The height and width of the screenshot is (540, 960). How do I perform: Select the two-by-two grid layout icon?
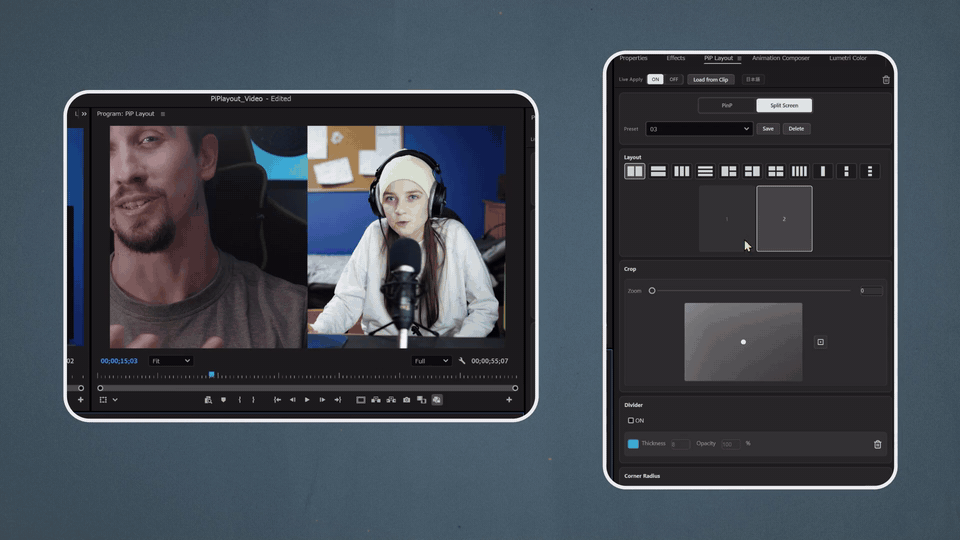pos(776,171)
